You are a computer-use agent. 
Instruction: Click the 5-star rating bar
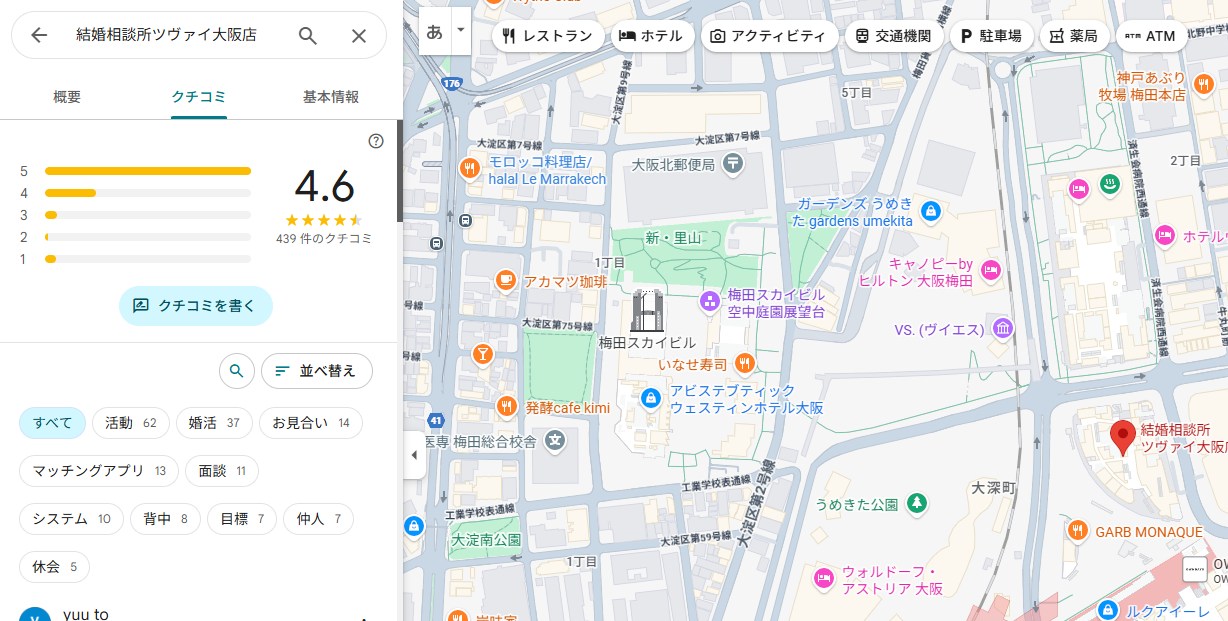point(148,171)
